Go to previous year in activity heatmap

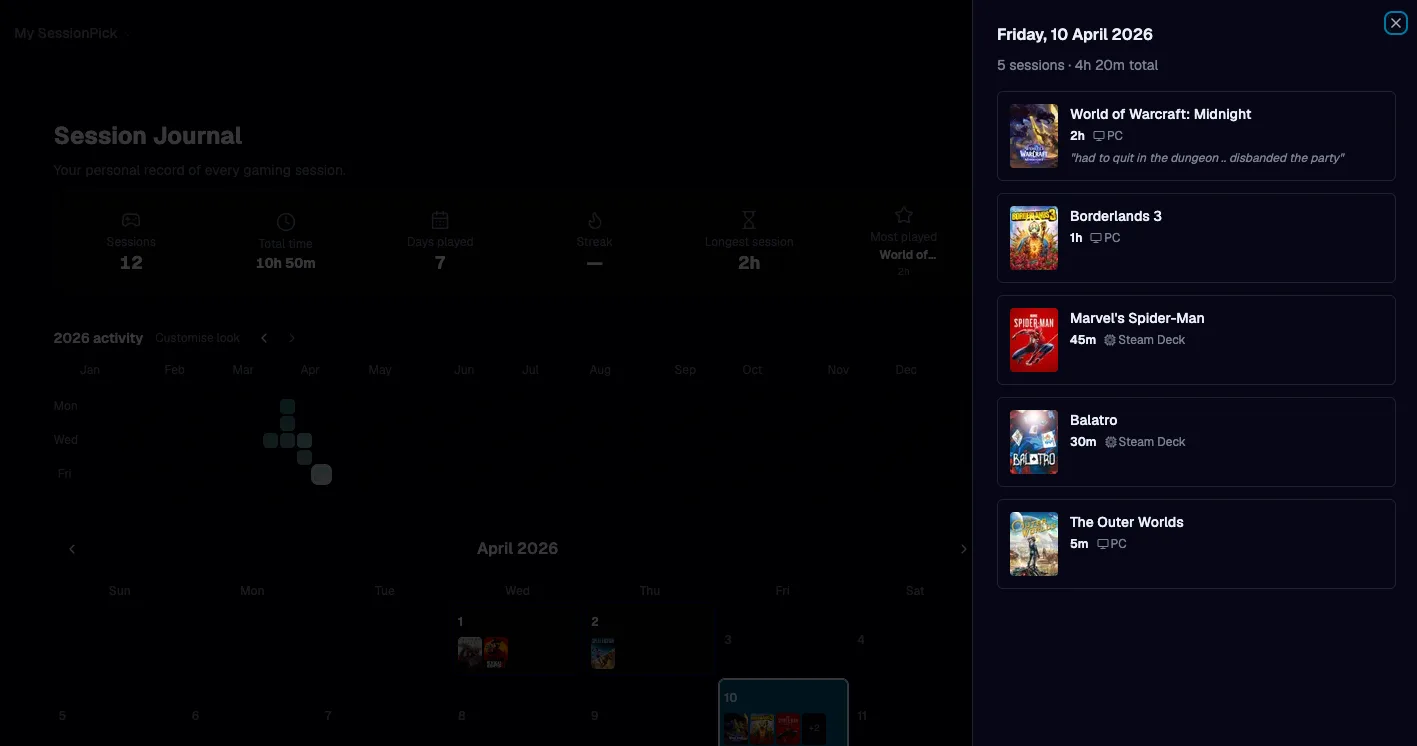[x=264, y=338]
